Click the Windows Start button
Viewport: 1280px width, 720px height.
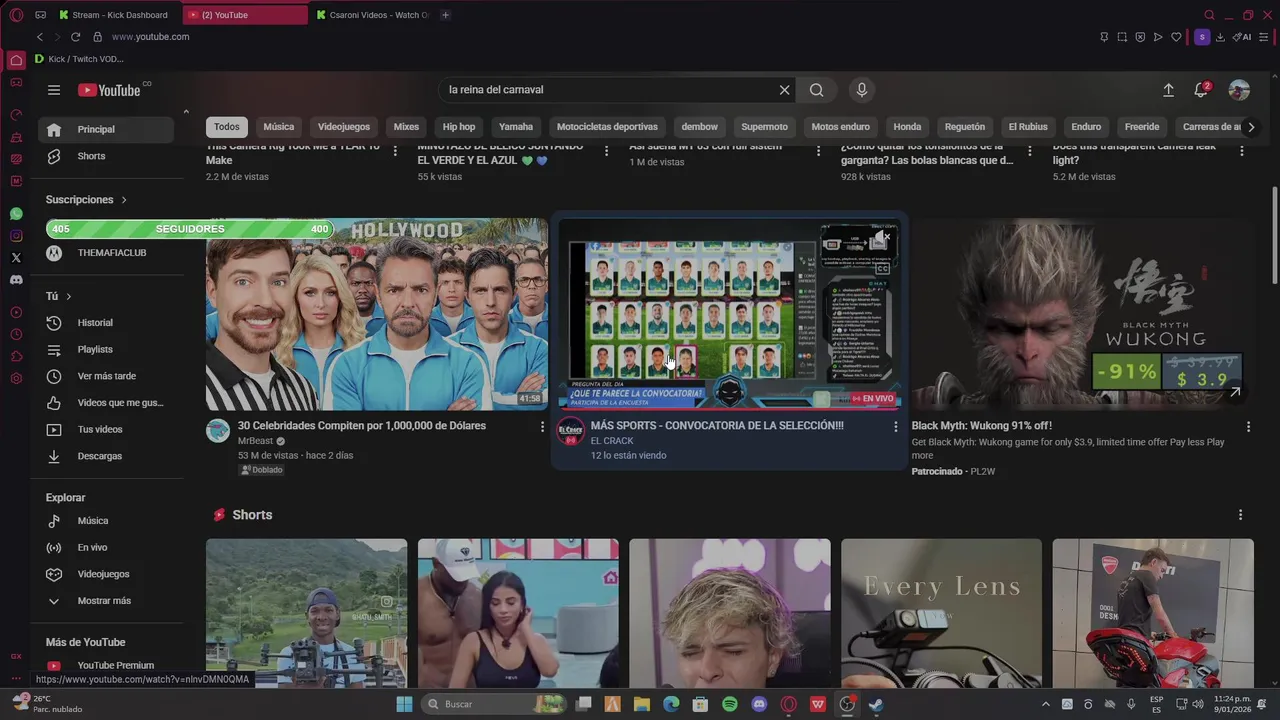[404, 704]
